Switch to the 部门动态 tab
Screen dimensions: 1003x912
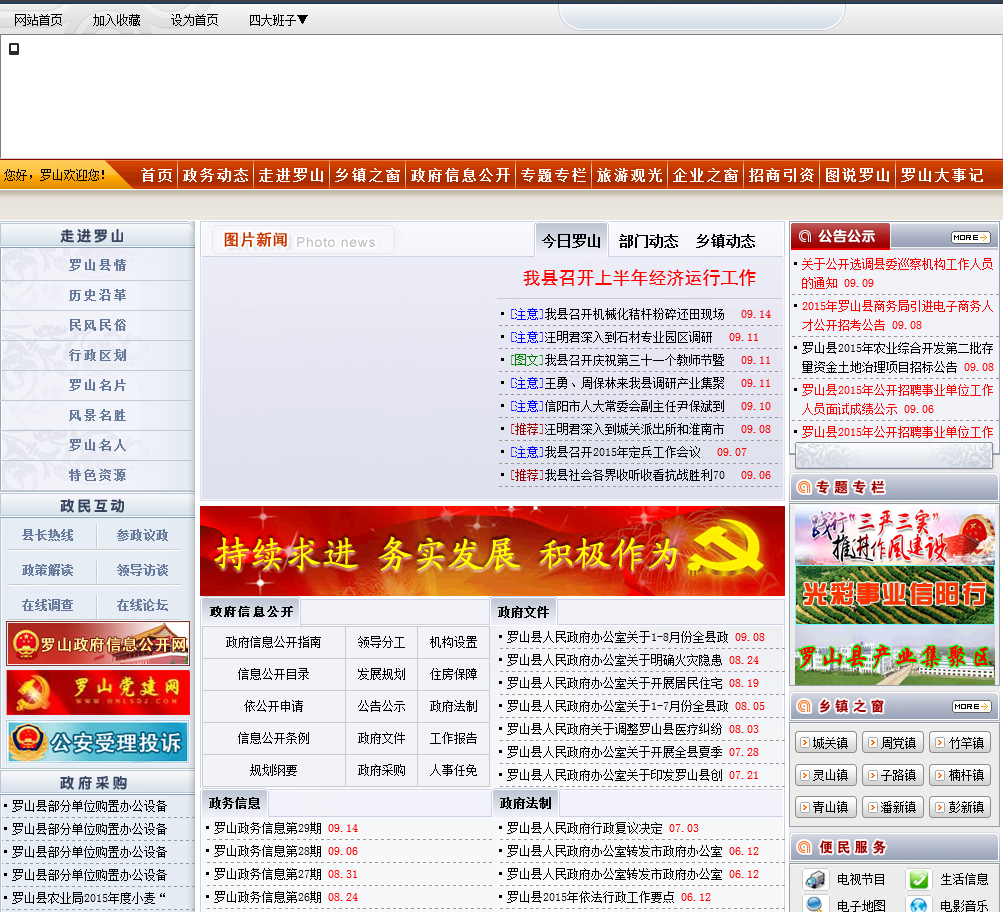tap(648, 241)
